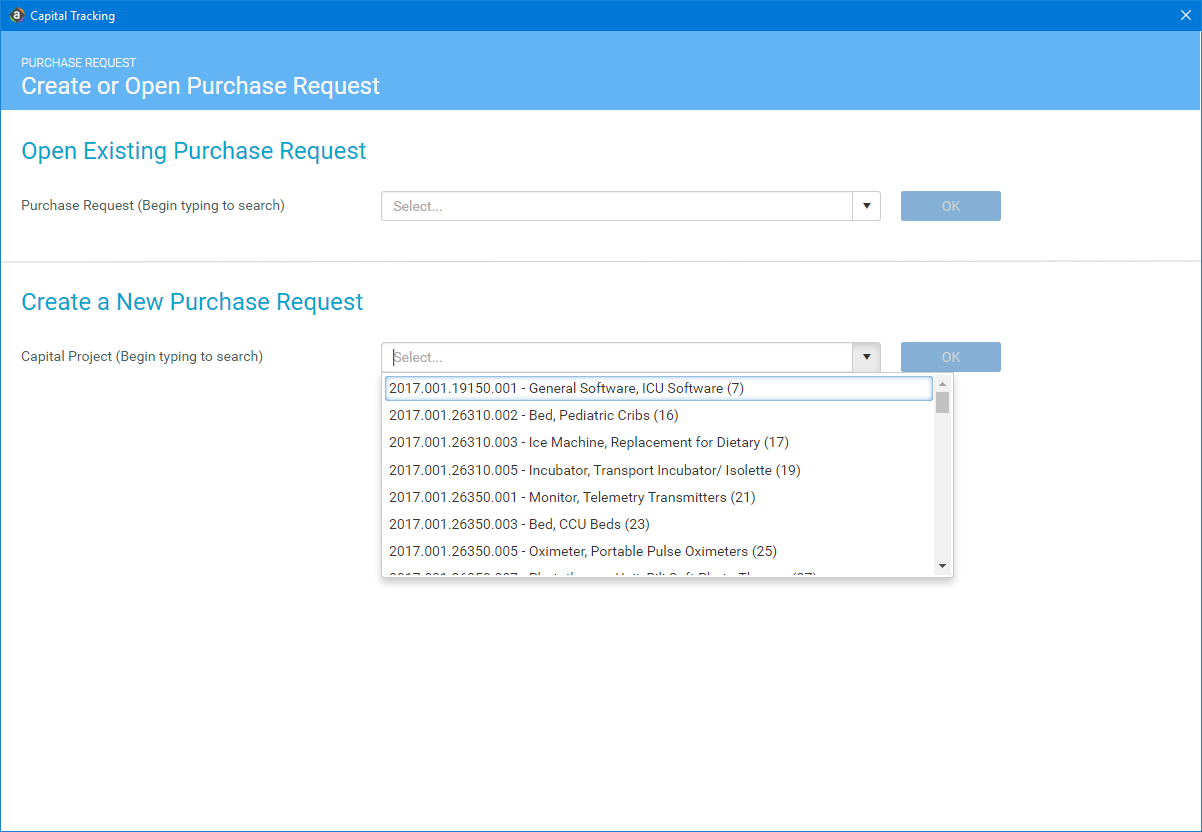Select the Ice Machine, Replacement for Dietary project
Image resolution: width=1202 pixels, height=832 pixels.
tap(589, 442)
